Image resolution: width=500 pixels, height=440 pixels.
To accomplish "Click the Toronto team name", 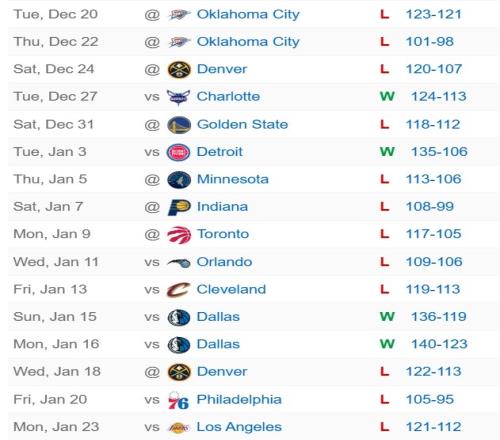I will coord(223,234).
